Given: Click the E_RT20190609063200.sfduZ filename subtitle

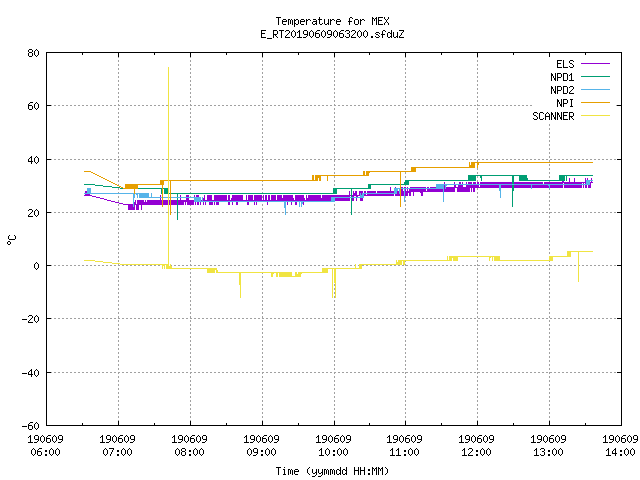Looking at the screenshot, I should click(332, 34).
